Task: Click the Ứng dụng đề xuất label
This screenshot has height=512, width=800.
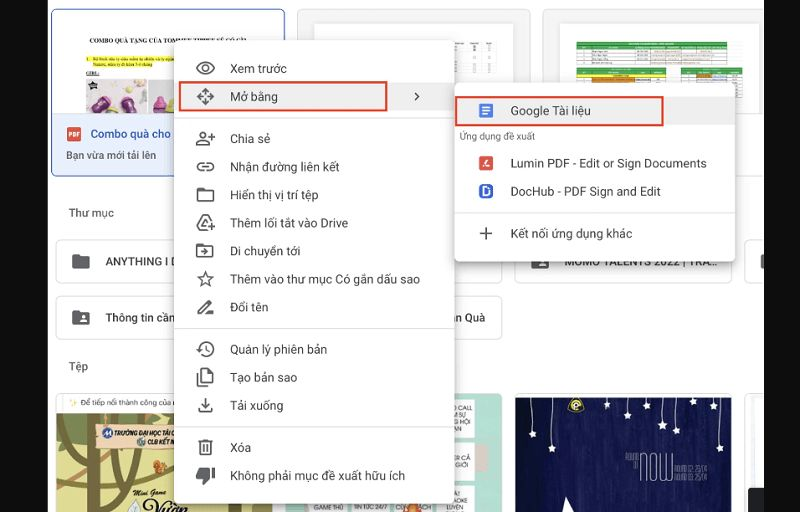Action: [497, 137]
